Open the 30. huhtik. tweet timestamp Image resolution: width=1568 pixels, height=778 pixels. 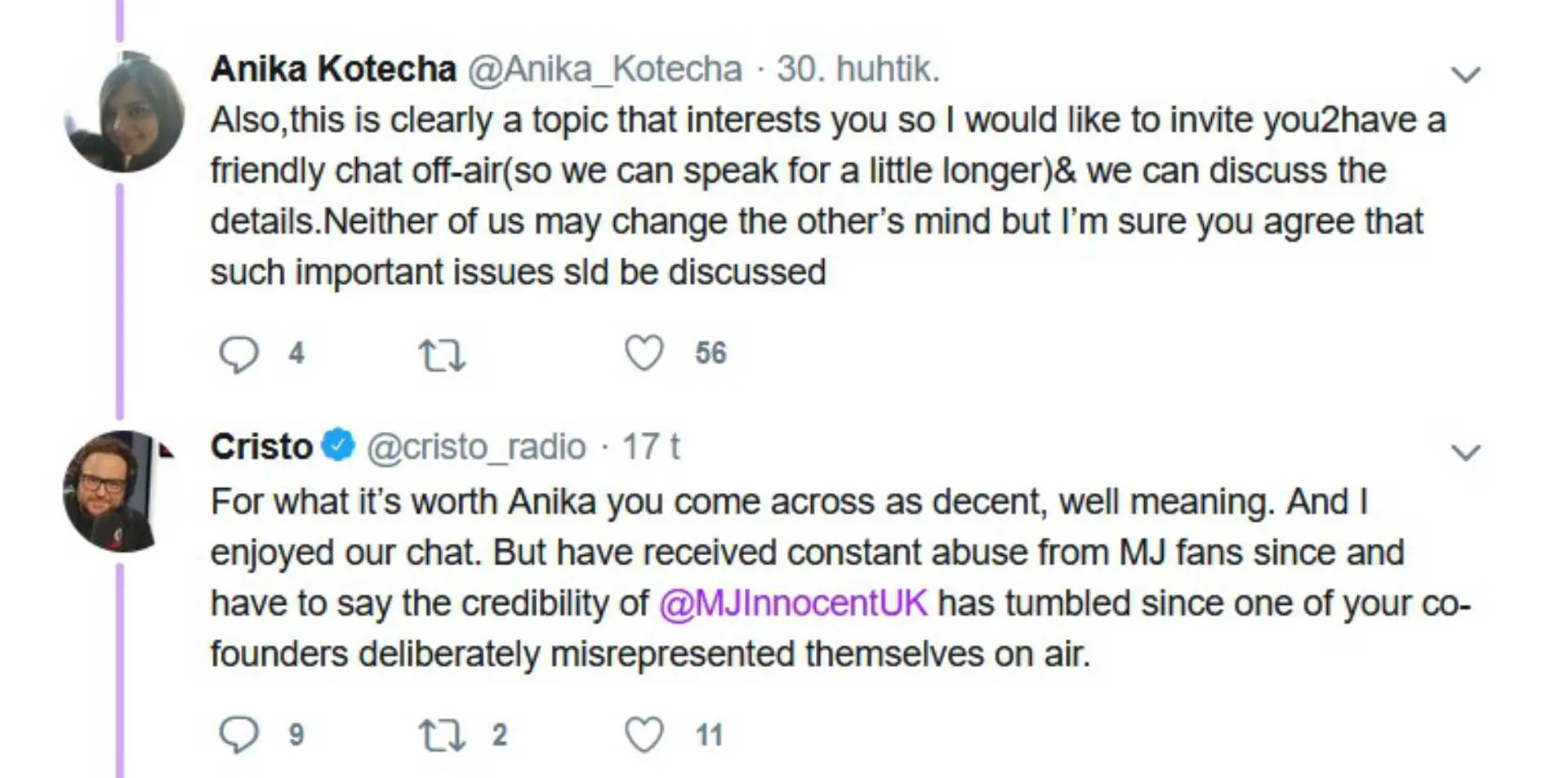pos(857,69)
